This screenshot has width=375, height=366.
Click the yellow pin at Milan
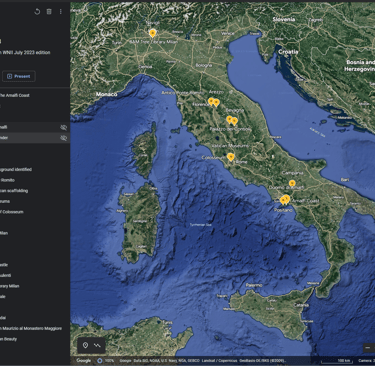tap(152, 33)
